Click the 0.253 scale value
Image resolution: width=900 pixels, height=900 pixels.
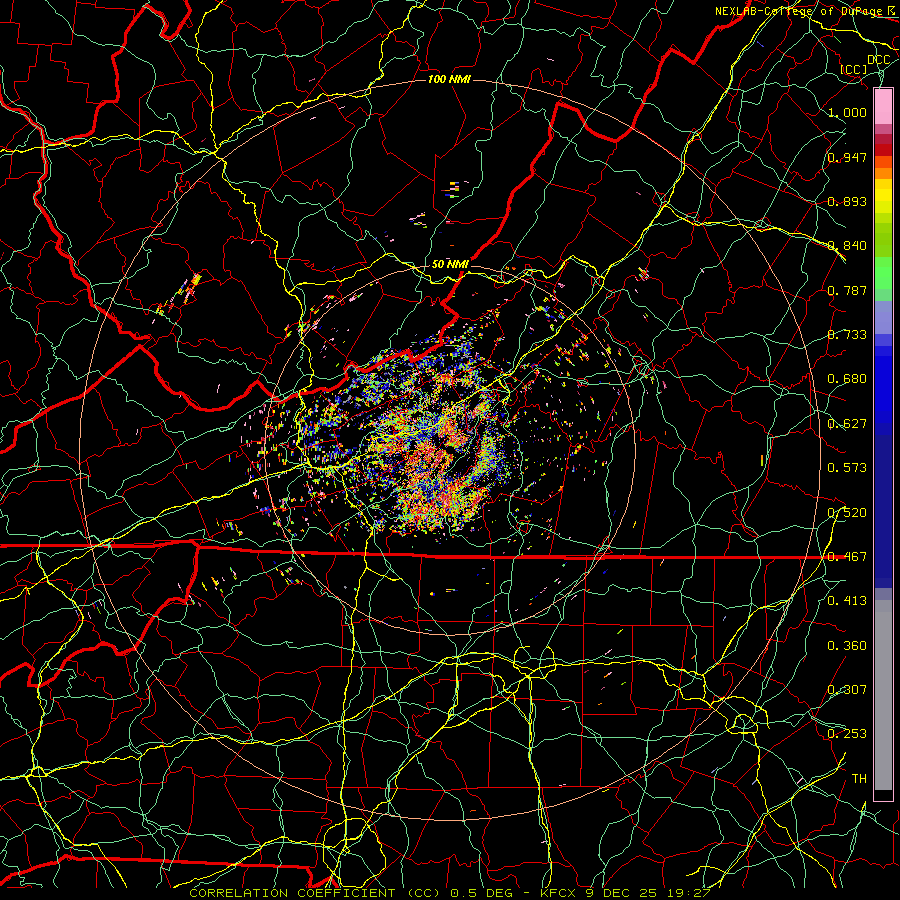[847, 734]
